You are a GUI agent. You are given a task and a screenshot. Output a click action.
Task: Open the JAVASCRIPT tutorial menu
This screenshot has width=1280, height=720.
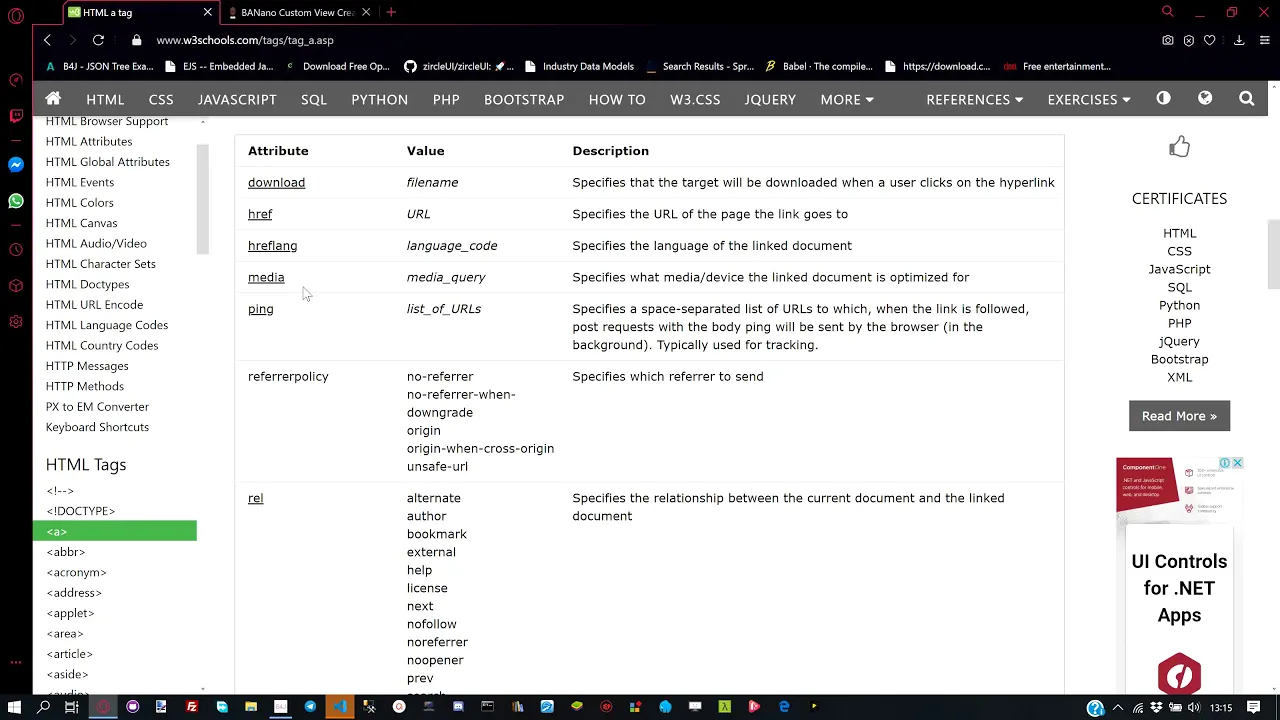[x=237, y=99]
